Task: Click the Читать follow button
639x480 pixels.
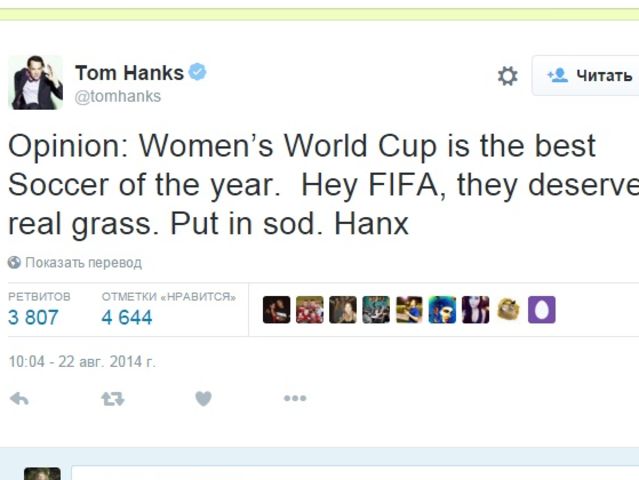Action: tap(588, 76)
